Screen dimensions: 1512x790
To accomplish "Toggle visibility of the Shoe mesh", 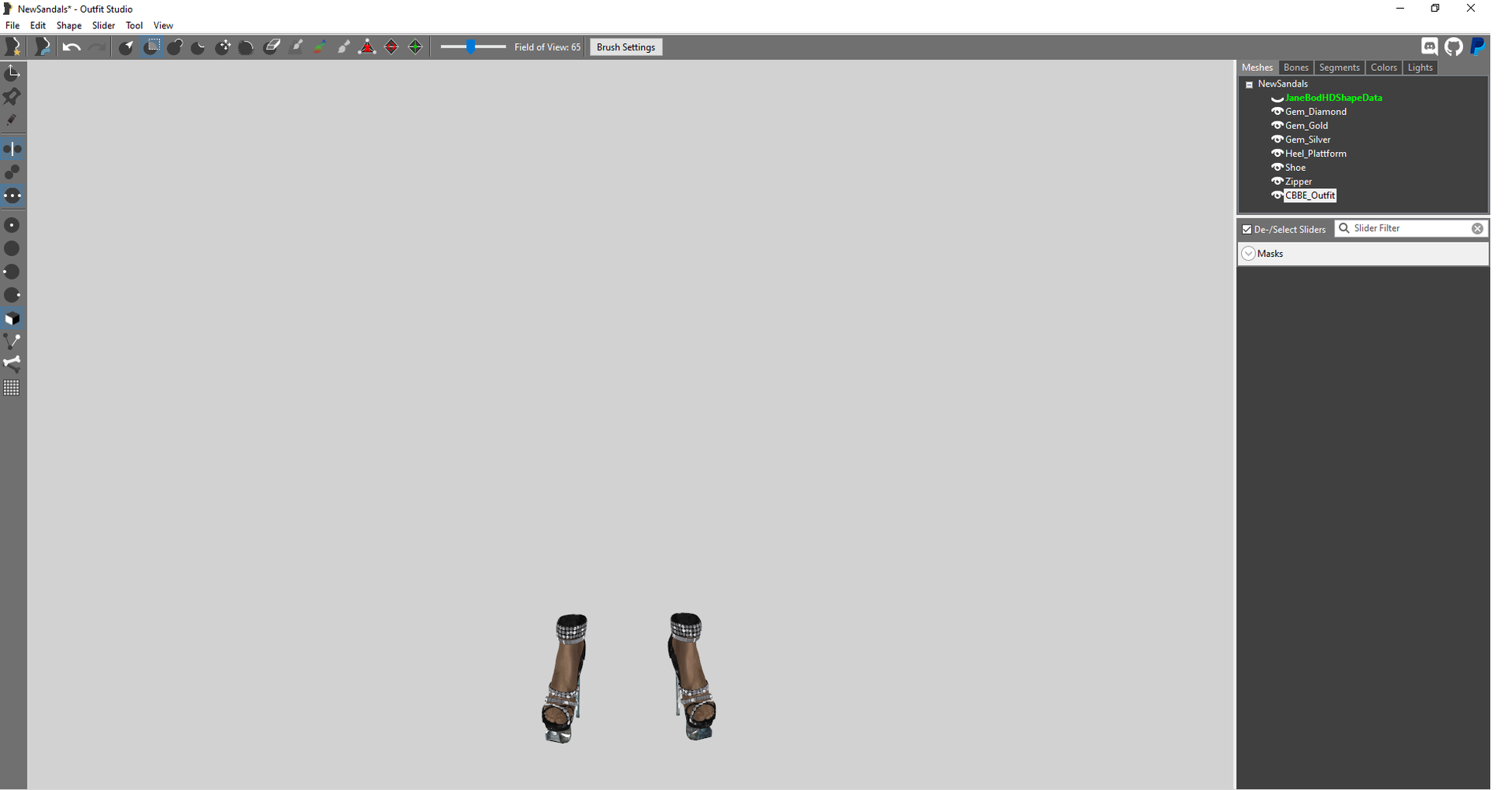I will [x=1277, y=168].
